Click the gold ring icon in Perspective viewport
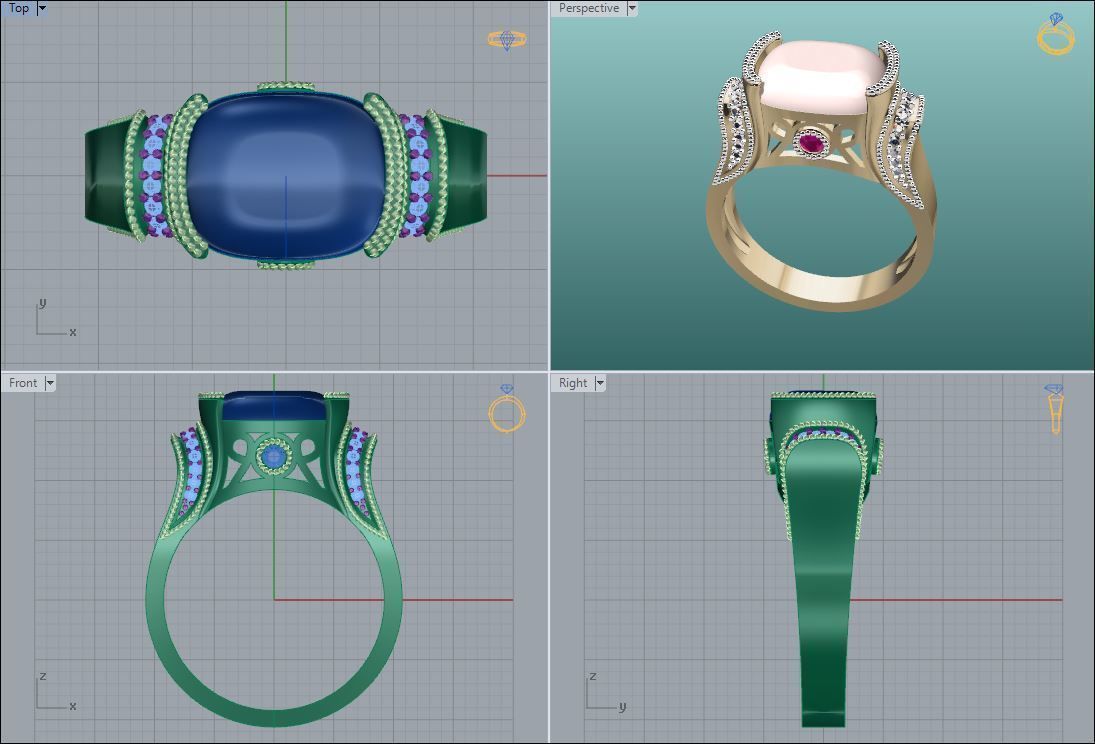The width and height of the screenshot is (1095, 744). [1055, 34]
